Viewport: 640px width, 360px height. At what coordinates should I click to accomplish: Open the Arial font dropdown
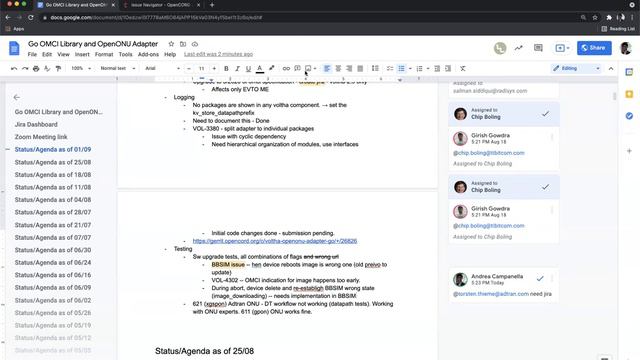pyautogui.click(x=162, y=69)
